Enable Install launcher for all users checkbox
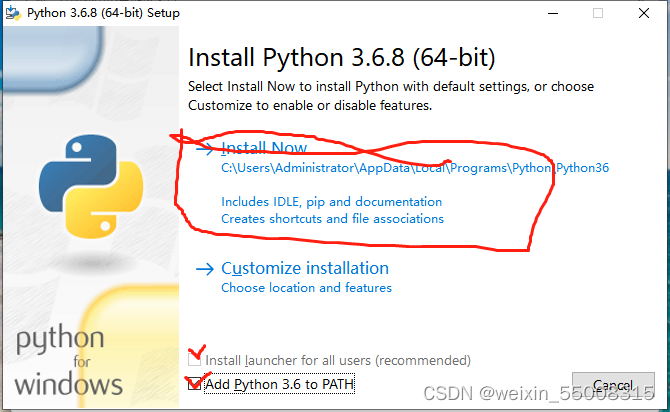Viewport: 670px width, 412px height. (x=194, y=360)
